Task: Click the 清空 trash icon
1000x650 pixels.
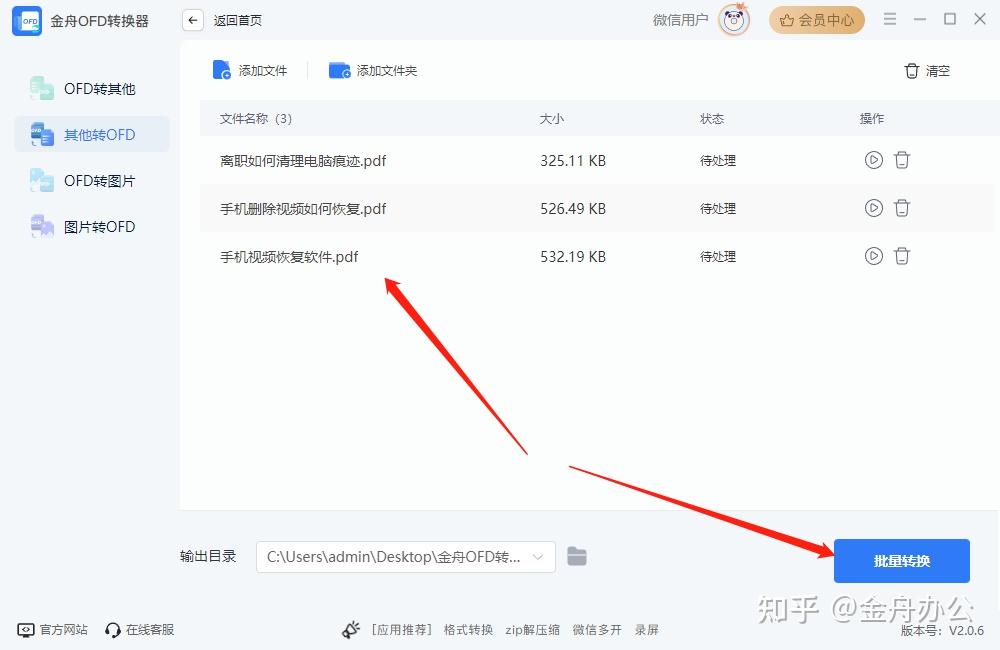Action: tap(912, 71)
